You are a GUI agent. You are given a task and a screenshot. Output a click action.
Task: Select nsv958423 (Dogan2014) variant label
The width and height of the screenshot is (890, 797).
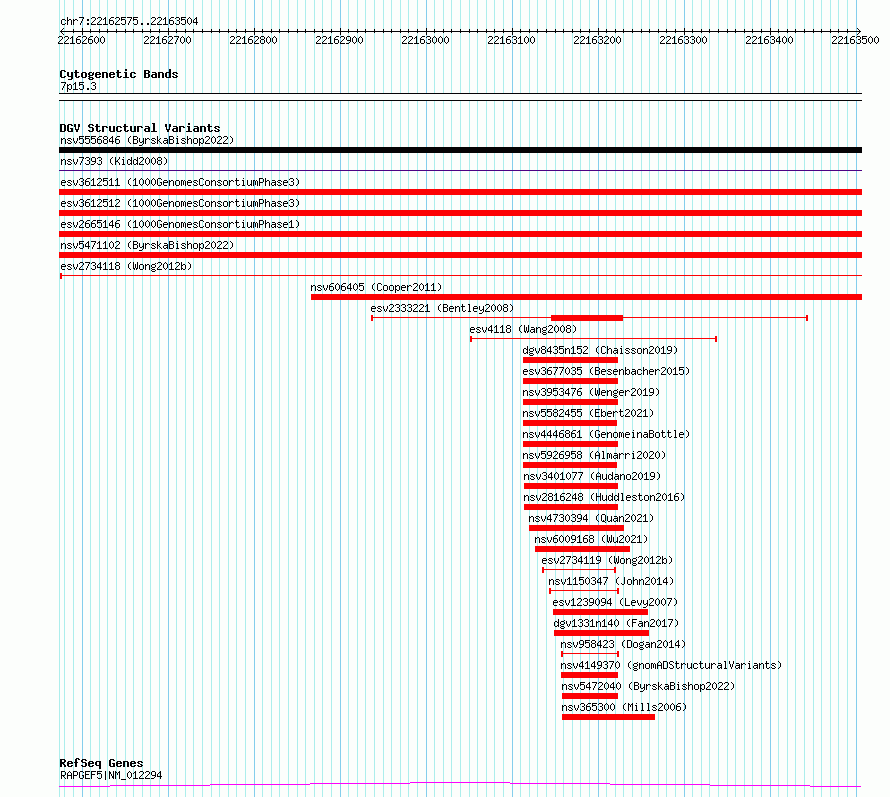pos(623,644)
